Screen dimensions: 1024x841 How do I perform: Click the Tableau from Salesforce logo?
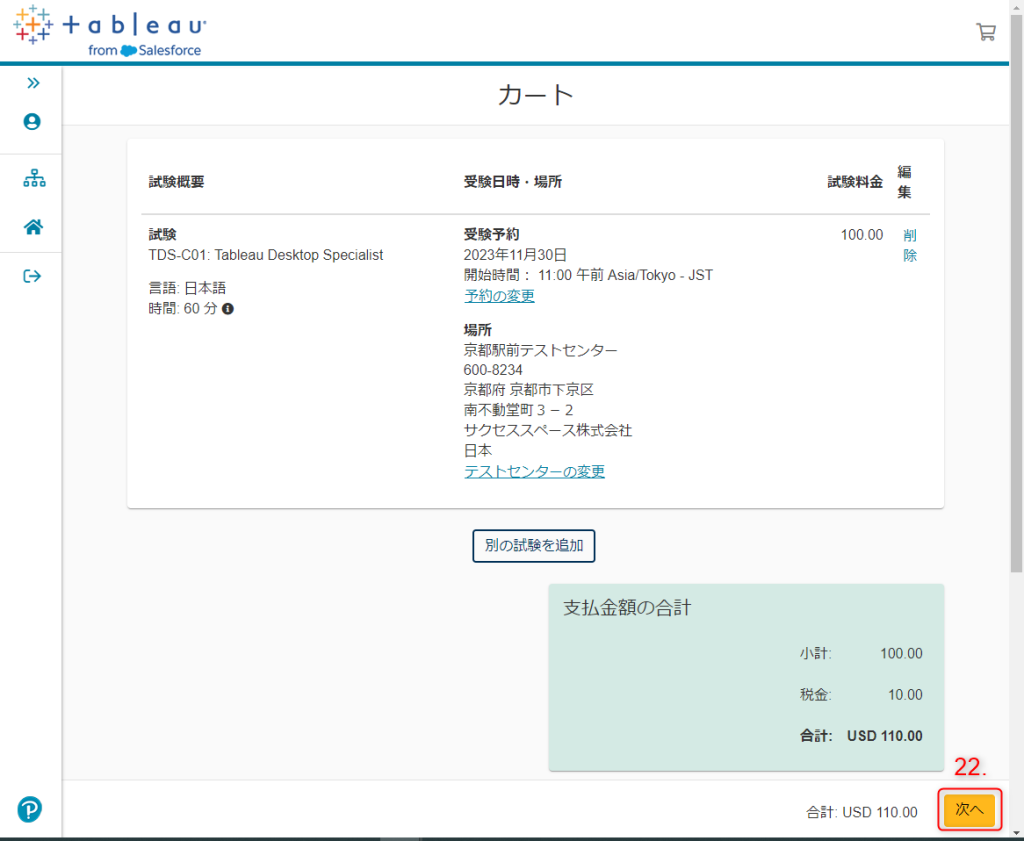coord(110,31)
